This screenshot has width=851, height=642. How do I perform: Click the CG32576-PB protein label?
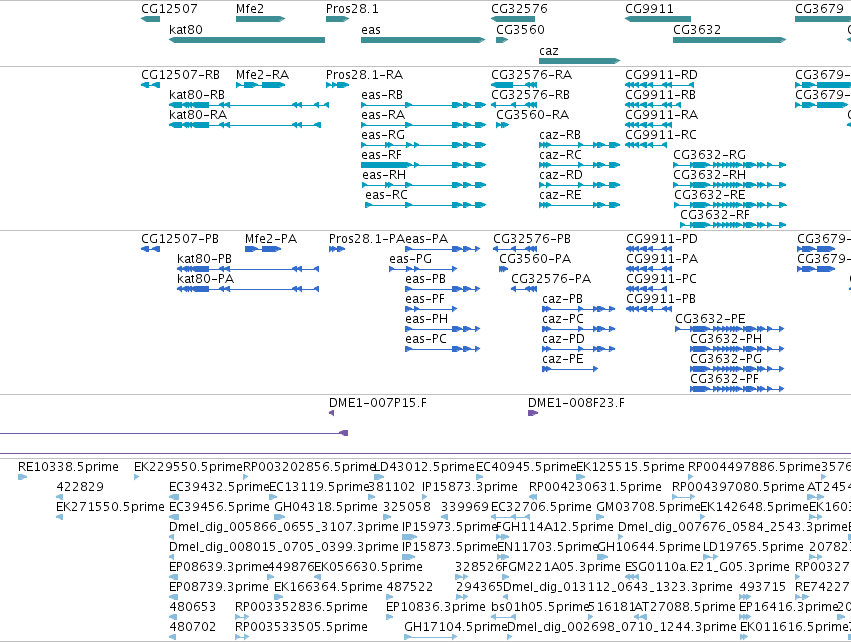tap(532, 239)
